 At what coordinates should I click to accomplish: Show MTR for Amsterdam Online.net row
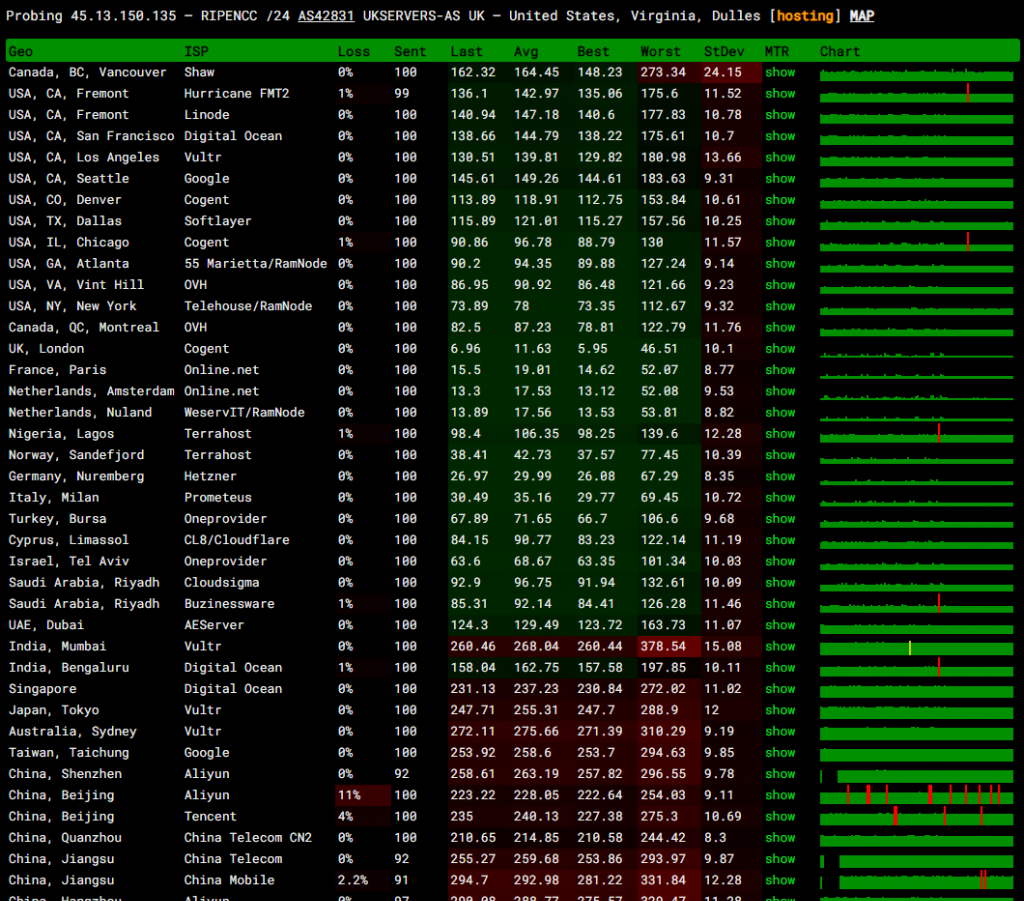[780, 392]
